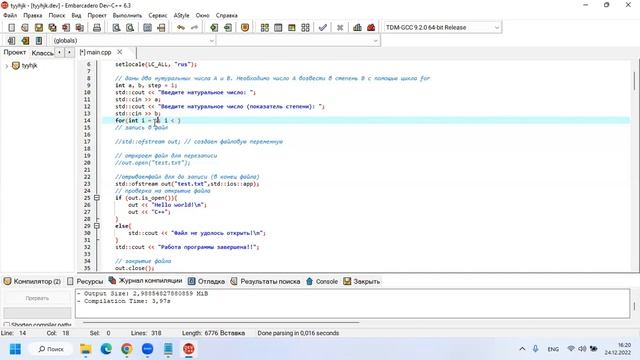Click the ENG language indicator
The image size is (640, 360).
553,349
